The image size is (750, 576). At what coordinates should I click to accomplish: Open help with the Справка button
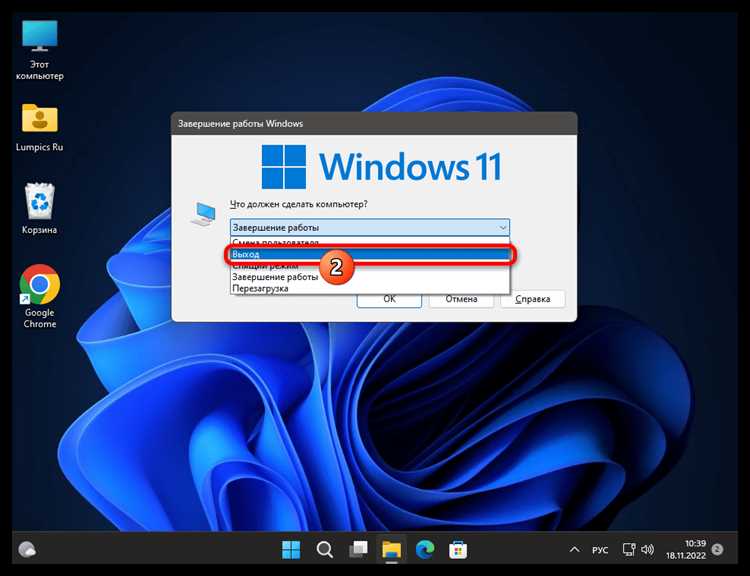533,299
